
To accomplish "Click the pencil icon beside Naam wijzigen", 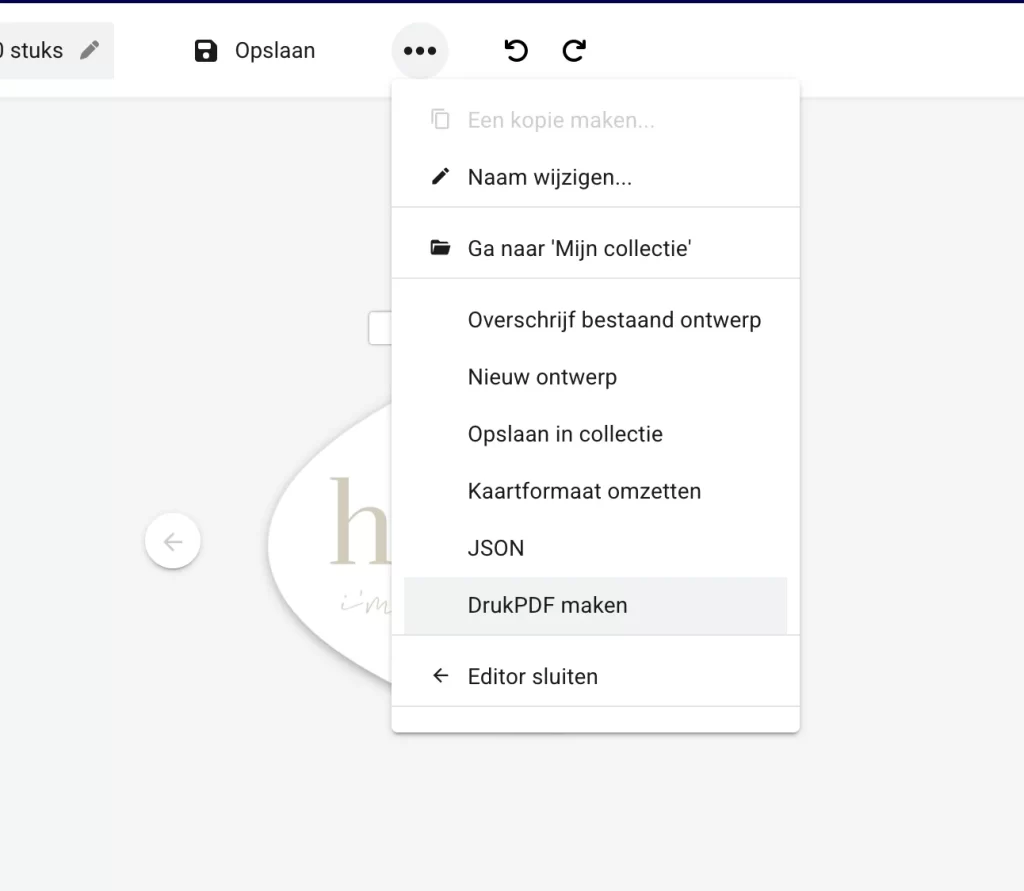I will pos(440,177).
